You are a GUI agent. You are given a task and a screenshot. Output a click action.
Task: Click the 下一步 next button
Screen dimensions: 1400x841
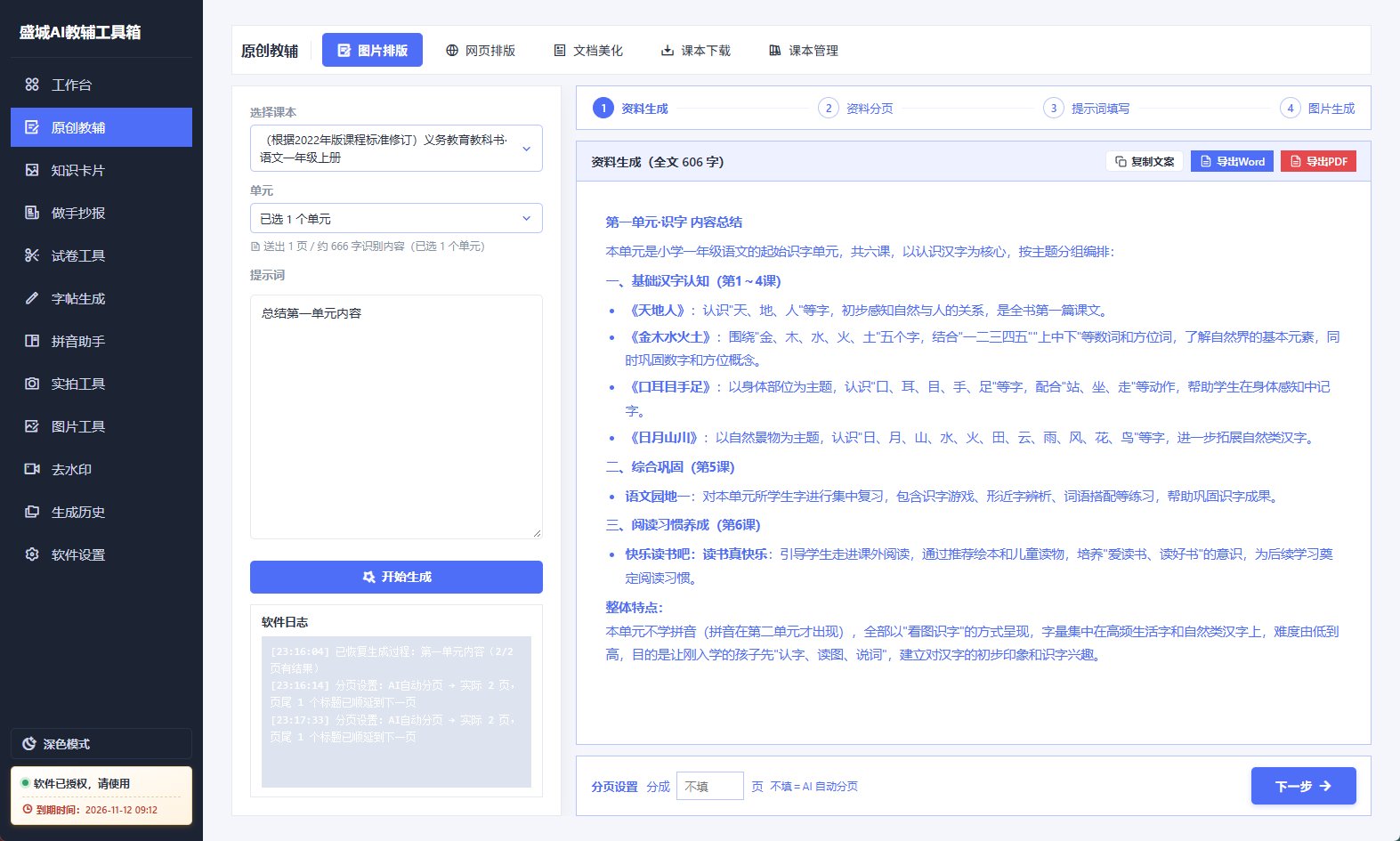pyautogui.click(x=1303, y=786)
